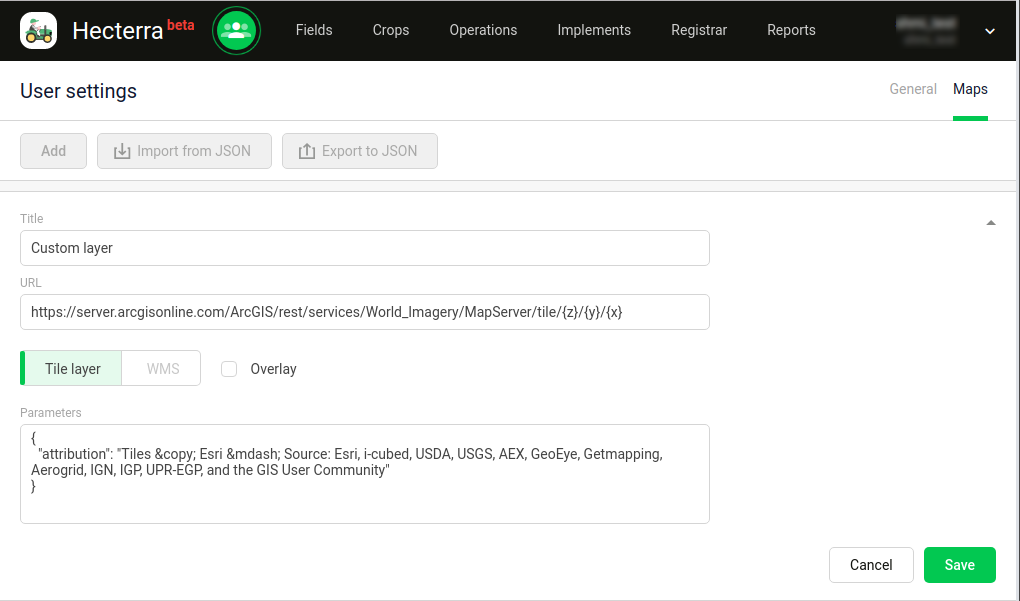Expand the user account dropdown arrow

pos(989,31)
